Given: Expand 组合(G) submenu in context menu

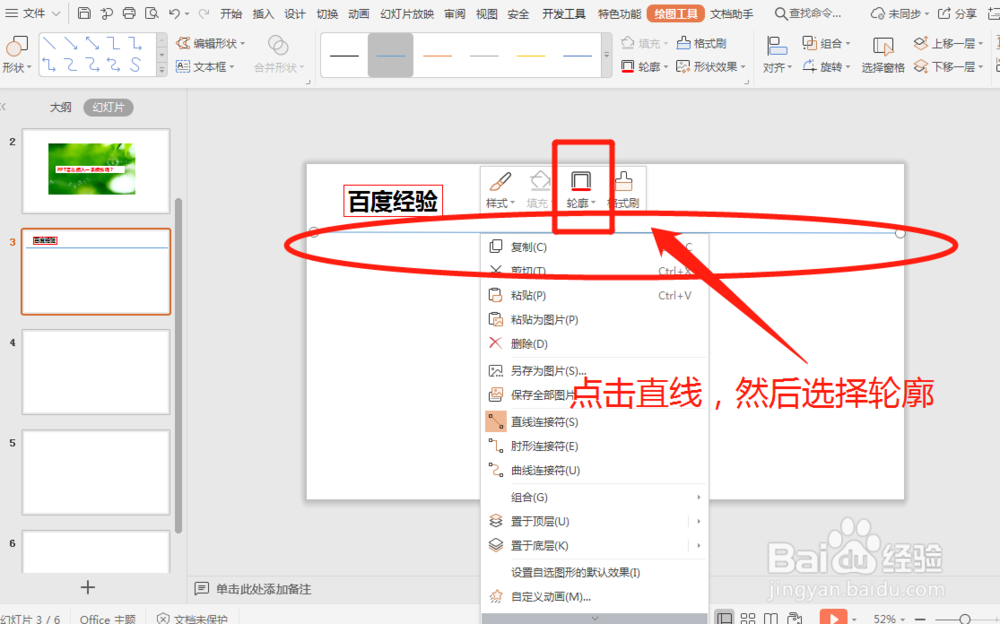Looking at the screenshot, I should (594, 497).
